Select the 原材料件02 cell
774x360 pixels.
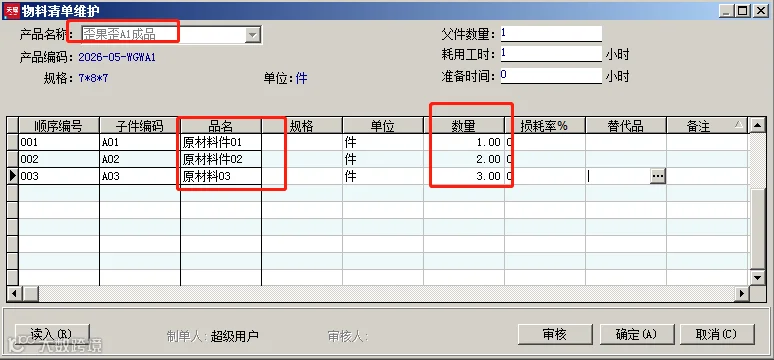221,160
